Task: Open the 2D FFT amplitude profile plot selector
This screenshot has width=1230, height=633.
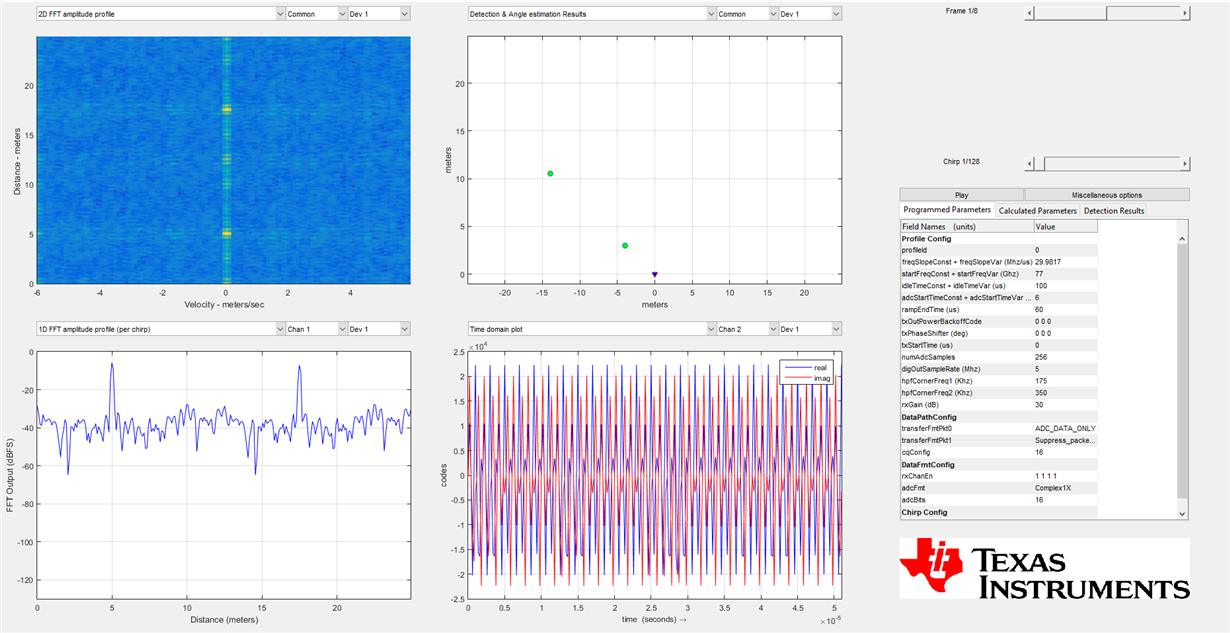Action: tap(160, 14)
